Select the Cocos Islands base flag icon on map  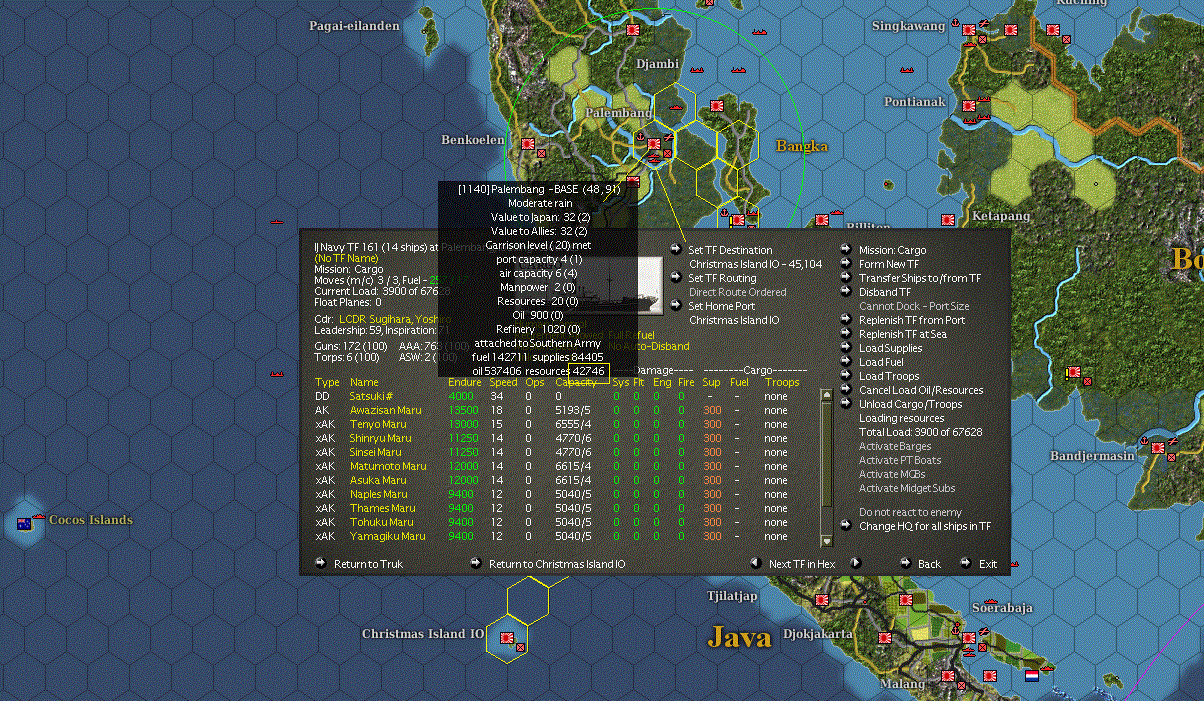click(x=24, y=523)
